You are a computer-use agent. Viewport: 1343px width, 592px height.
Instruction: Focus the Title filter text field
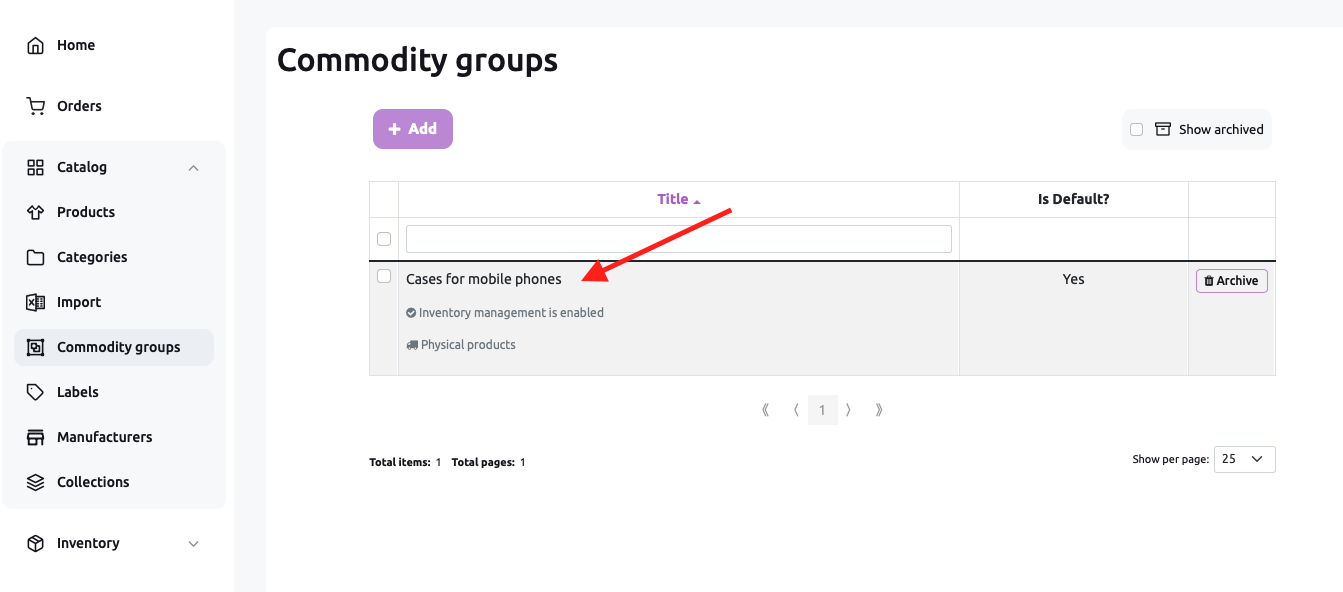point(679,239)
